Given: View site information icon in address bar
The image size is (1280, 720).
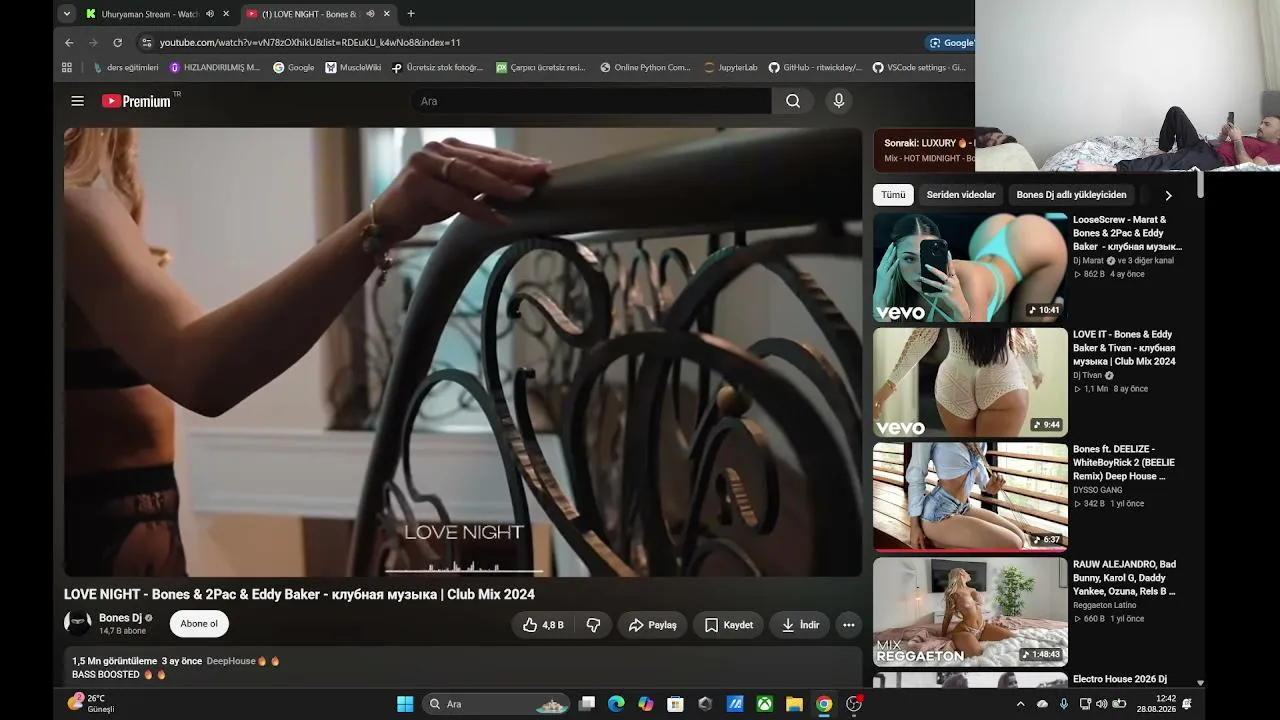Looking at the screenshot, I should point(146,43).
